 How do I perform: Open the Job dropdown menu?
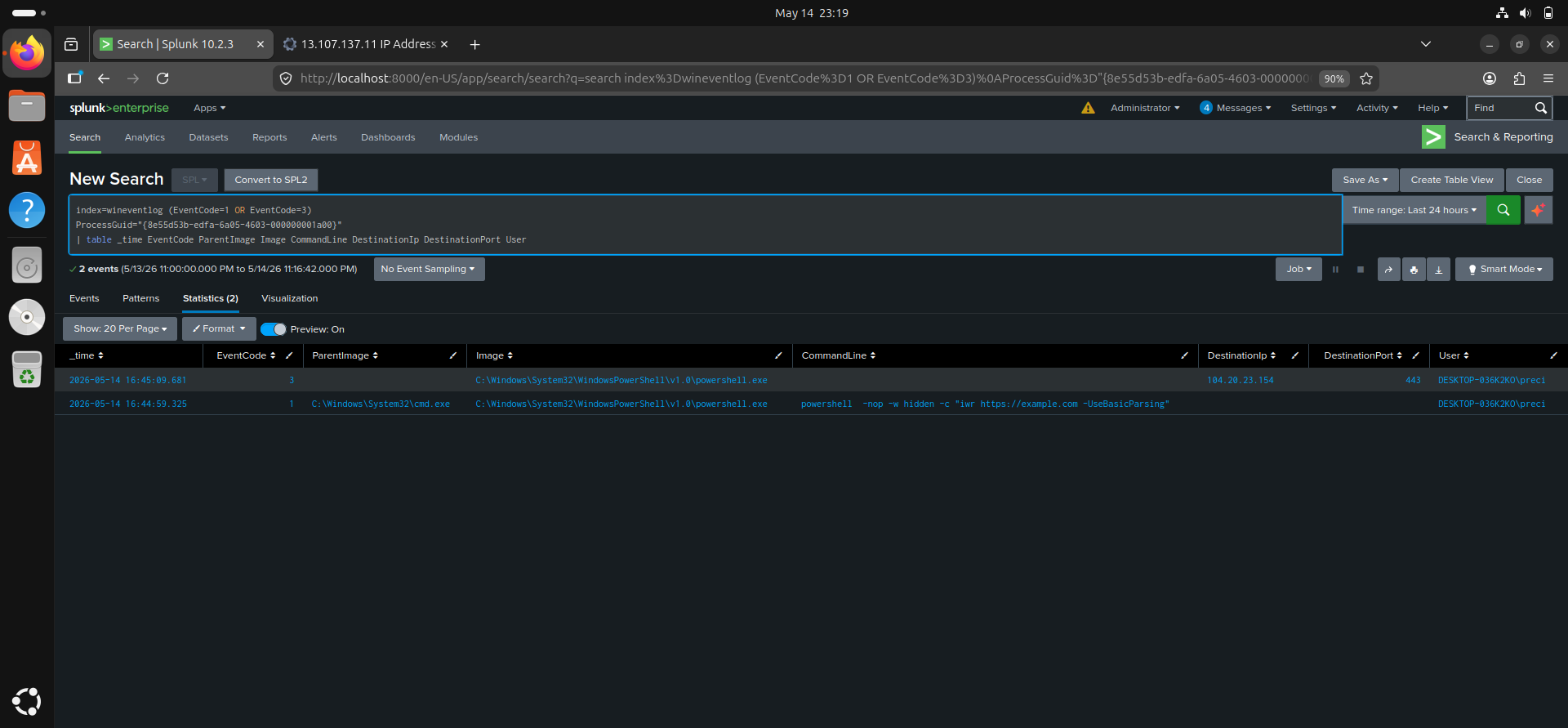click(x=1298, y=269)
